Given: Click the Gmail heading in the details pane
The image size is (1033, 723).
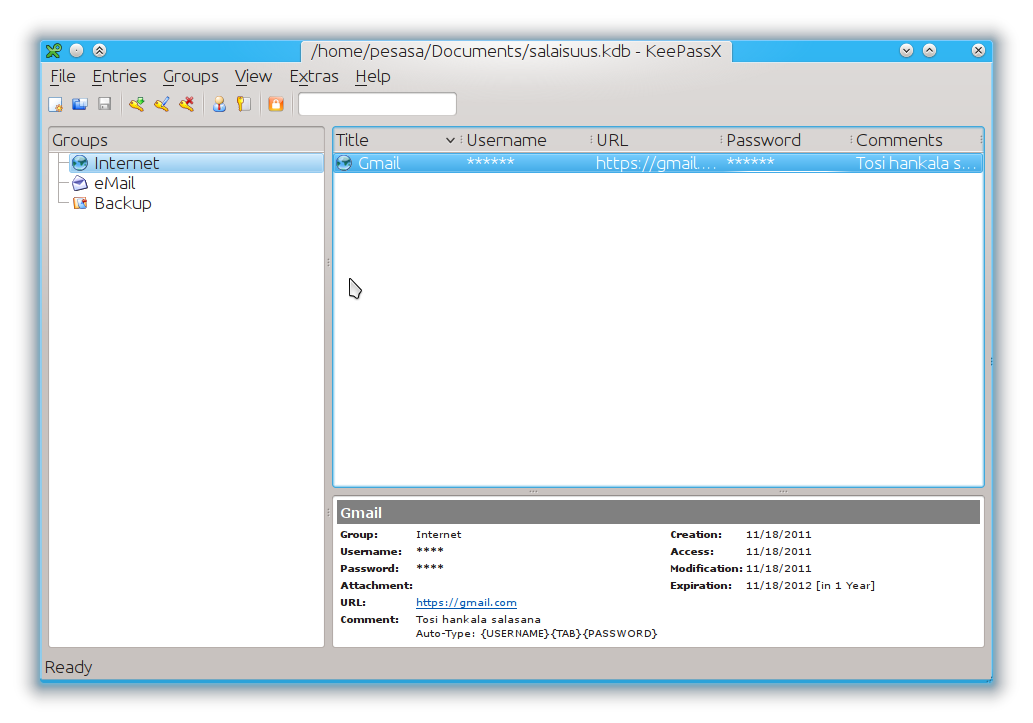Looking at the screenshot, I should coord(361,513).
